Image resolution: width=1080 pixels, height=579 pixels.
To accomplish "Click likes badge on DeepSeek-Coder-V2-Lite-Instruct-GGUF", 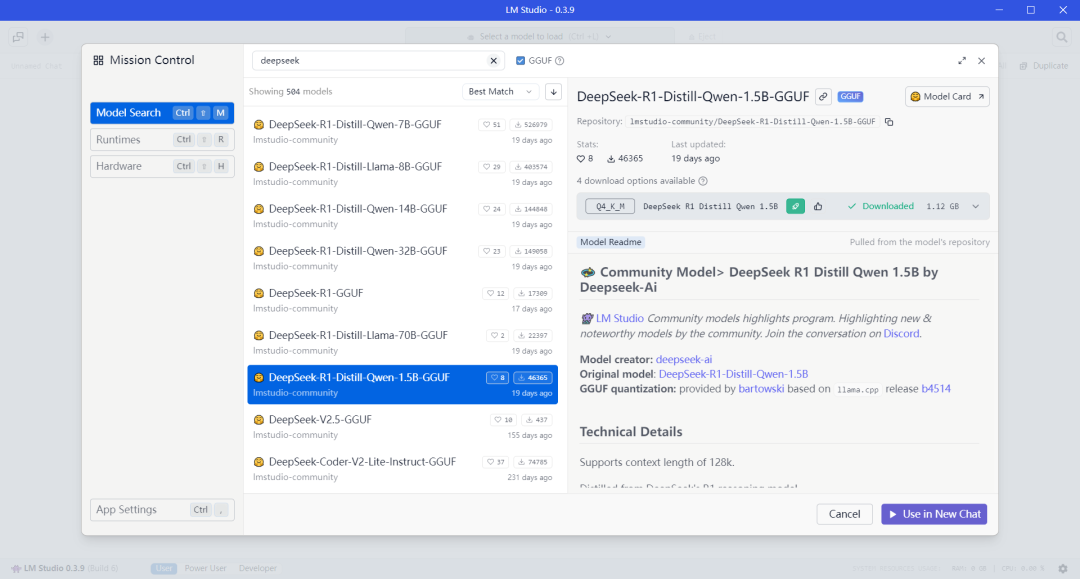I will (x=496, y=462).
